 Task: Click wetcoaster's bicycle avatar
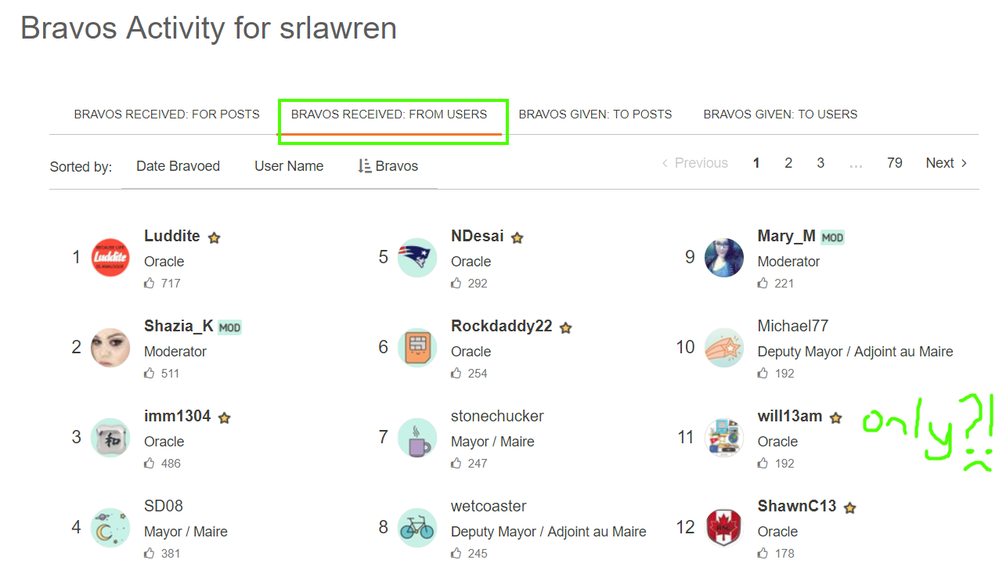pos(417,527)
